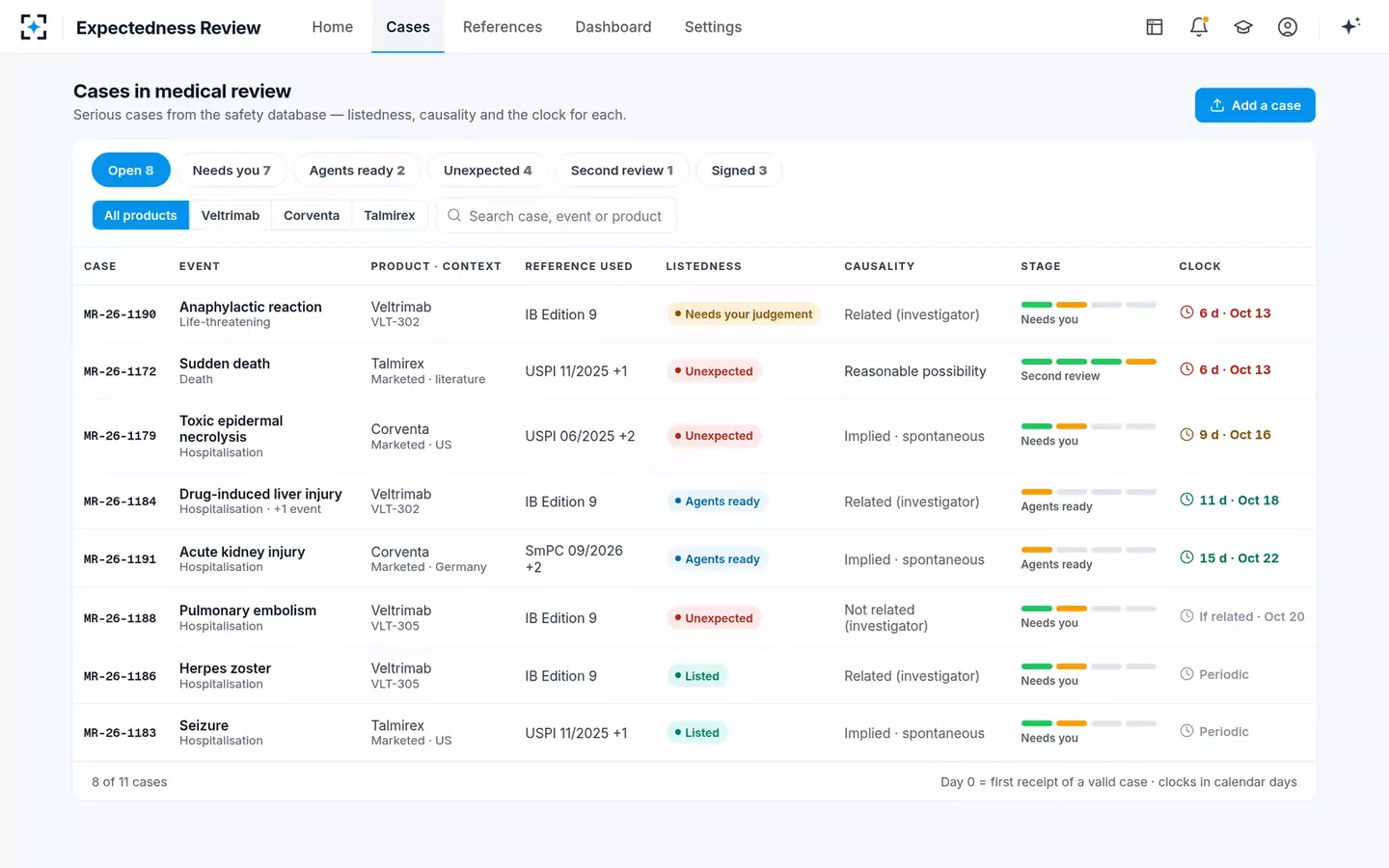
Task: Filter by Unexpected 4
Action: [488, 170]
